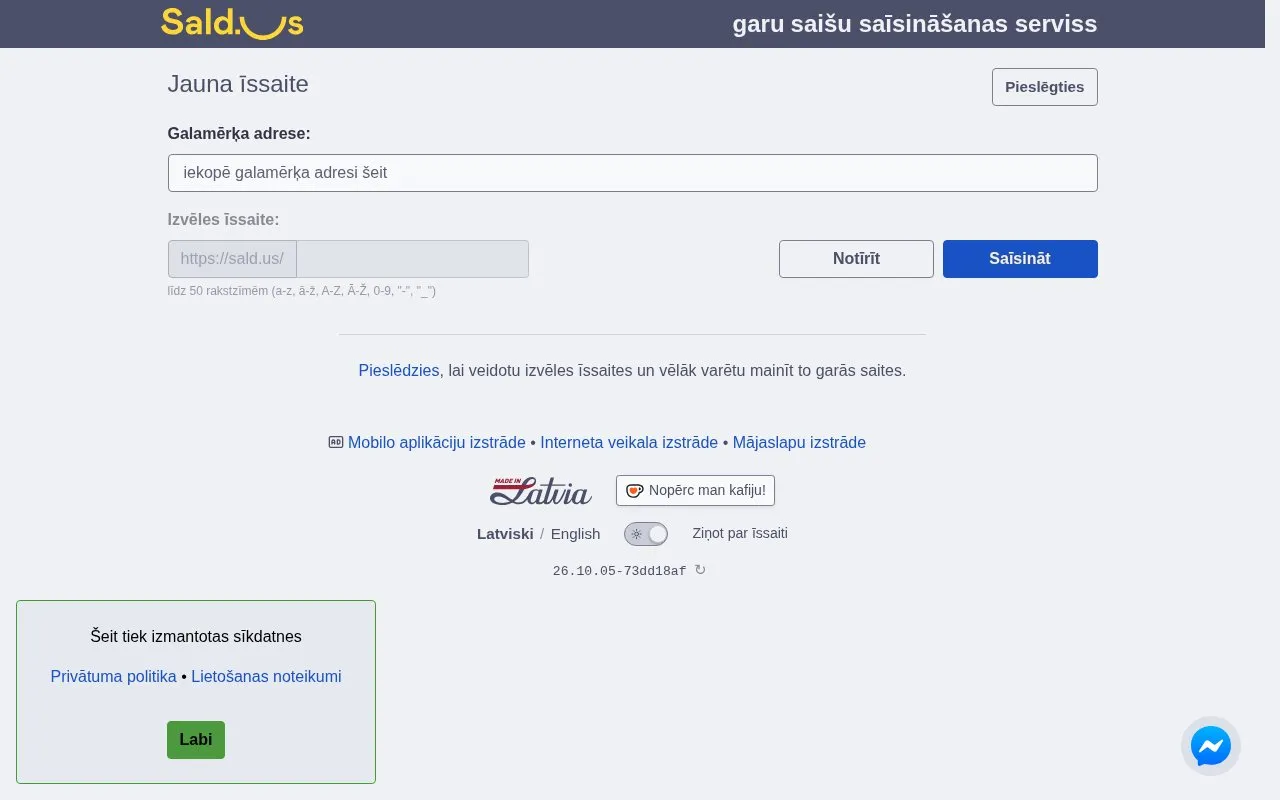This screenshot has width=1280, height=800.
Task: Click the version text 26.10.05-73dd18af
Action: [x=619, y=571]
